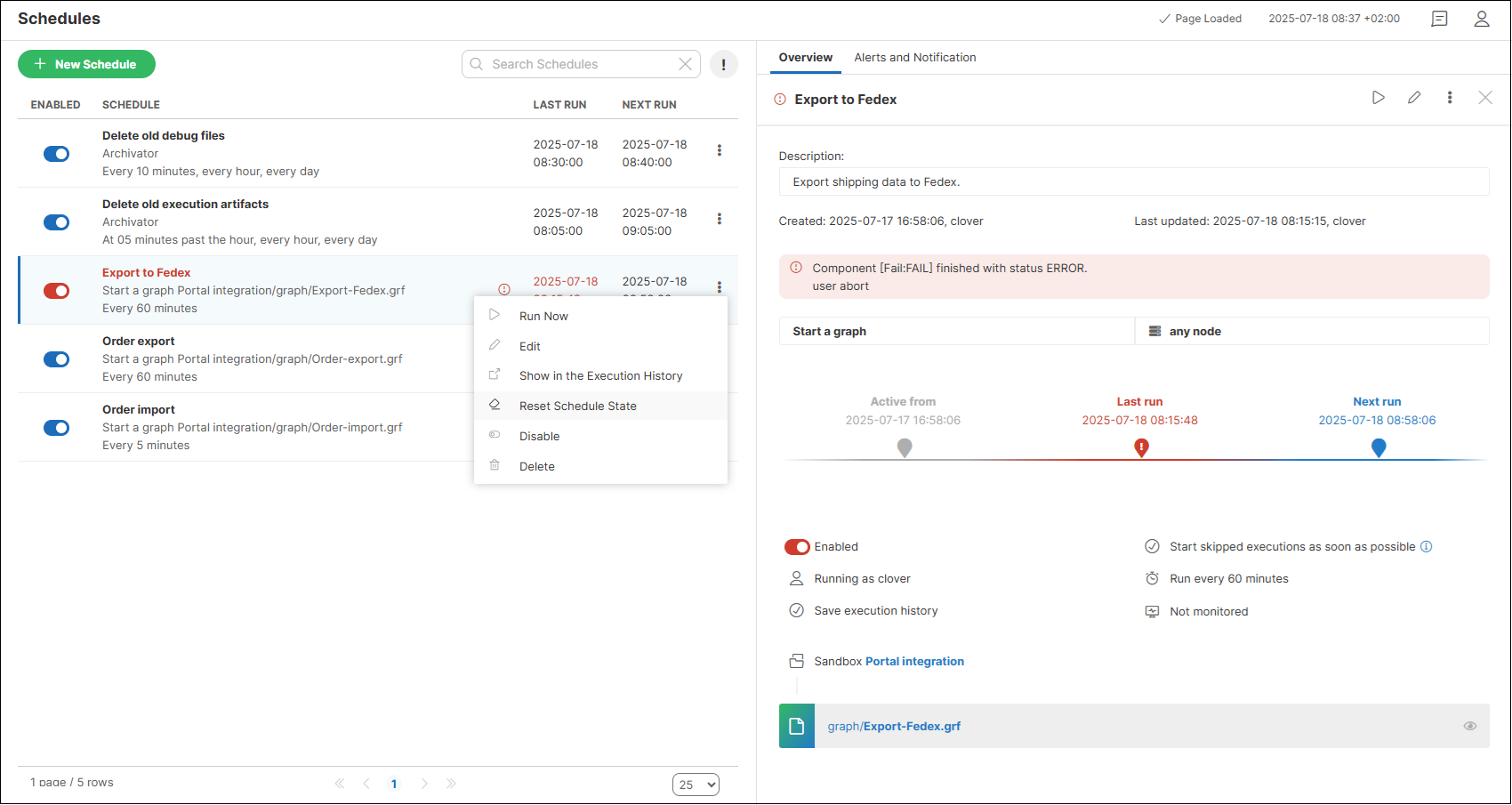Open the three-dot menu in the detail header
Screen dimensions: 1512x805
pyautogui.click(x=1450, y=98)
